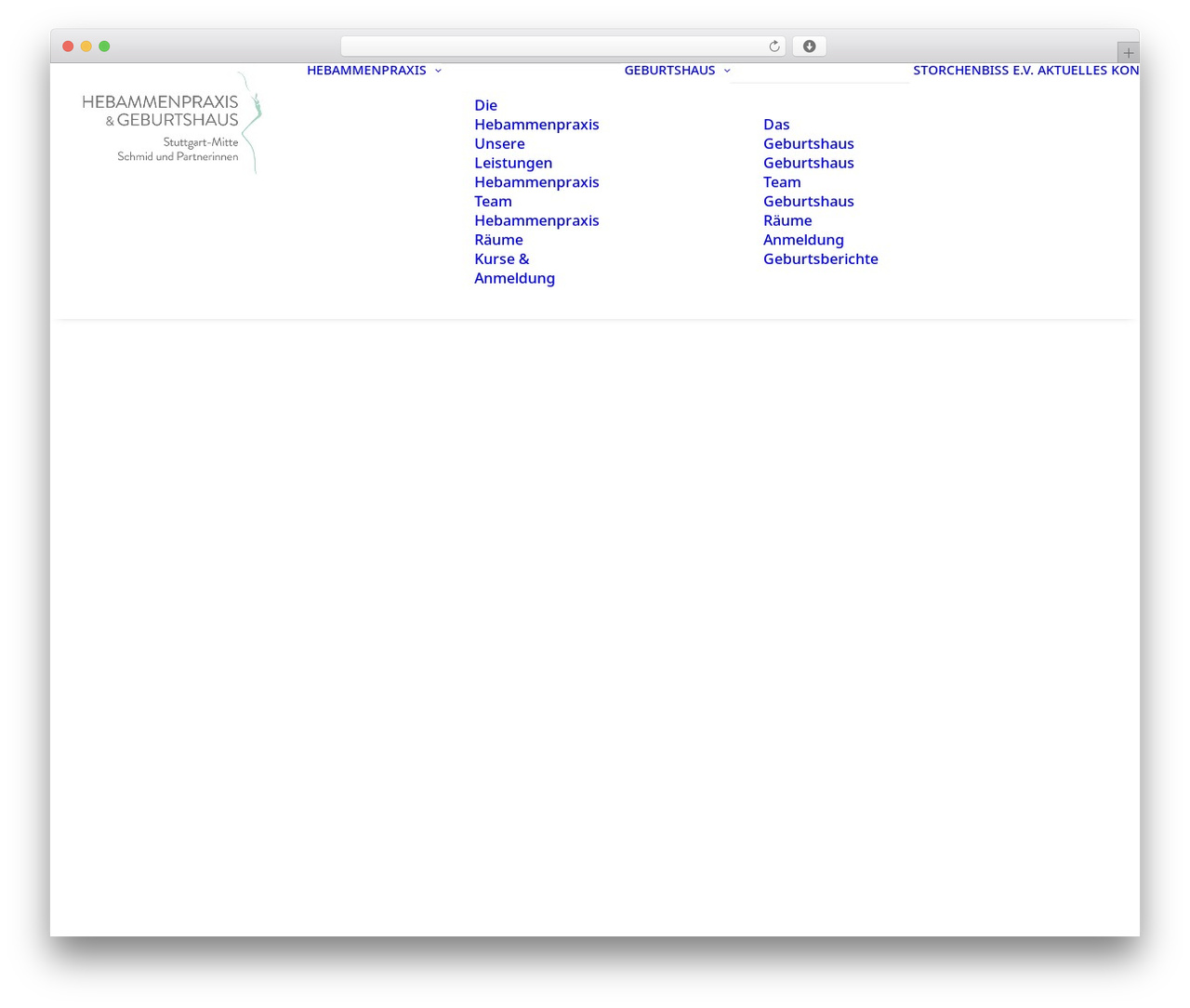Image resolution: width=1190 pixels, height=1008 pixels.
Task: Select AKTUELLES in the top navigation
Action: tap(1072, 71)
